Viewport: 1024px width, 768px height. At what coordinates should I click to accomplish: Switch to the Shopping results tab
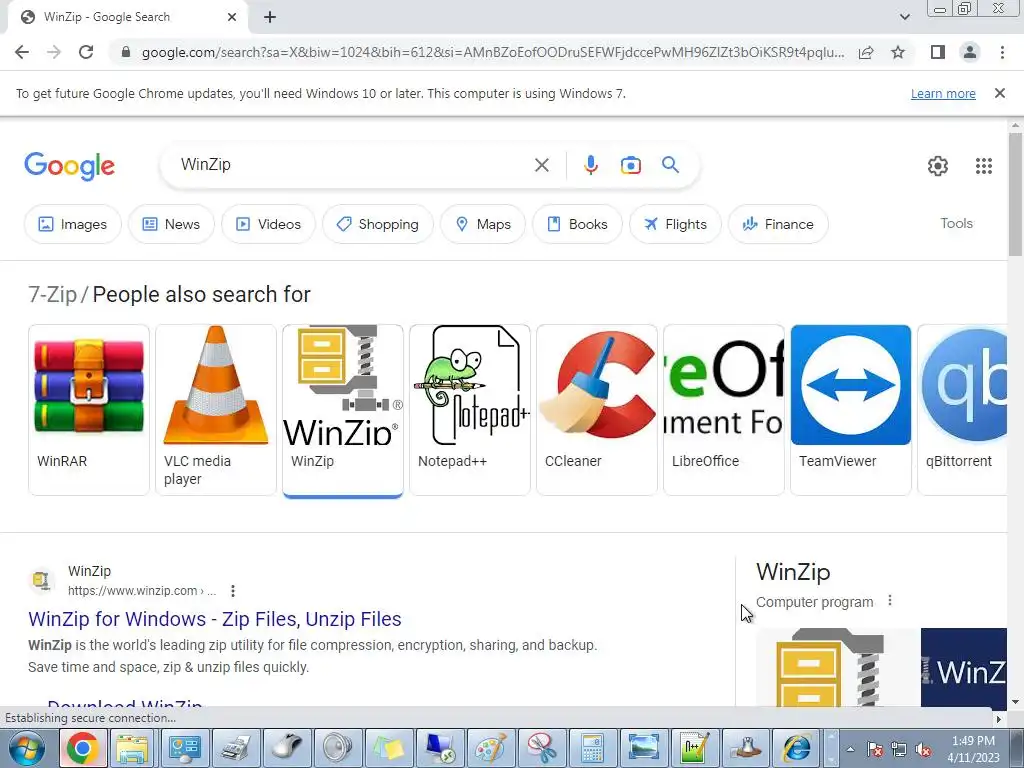(377, 224)
